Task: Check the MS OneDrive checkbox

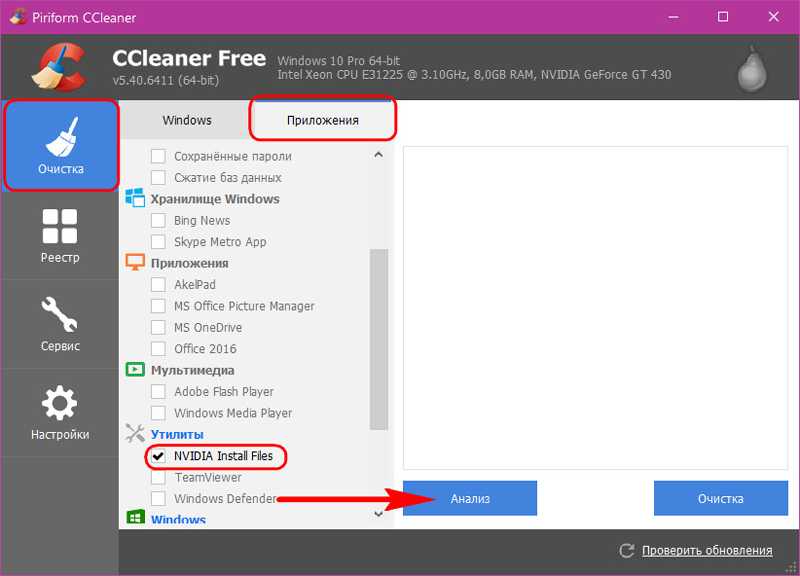Action: [158, 328]
